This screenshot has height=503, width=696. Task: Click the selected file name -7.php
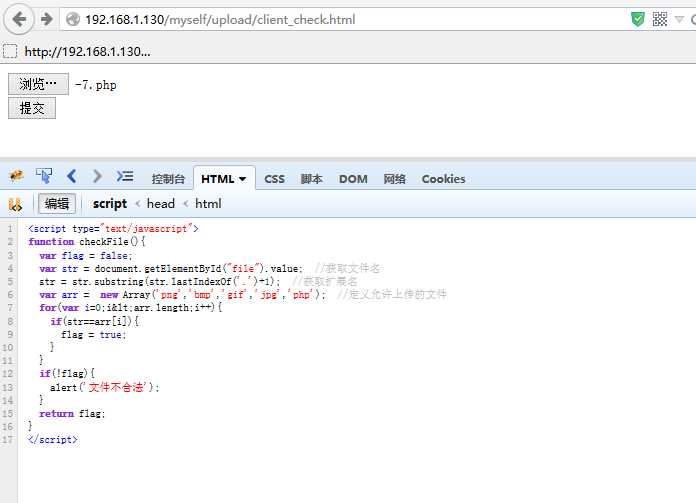[96, 85]
